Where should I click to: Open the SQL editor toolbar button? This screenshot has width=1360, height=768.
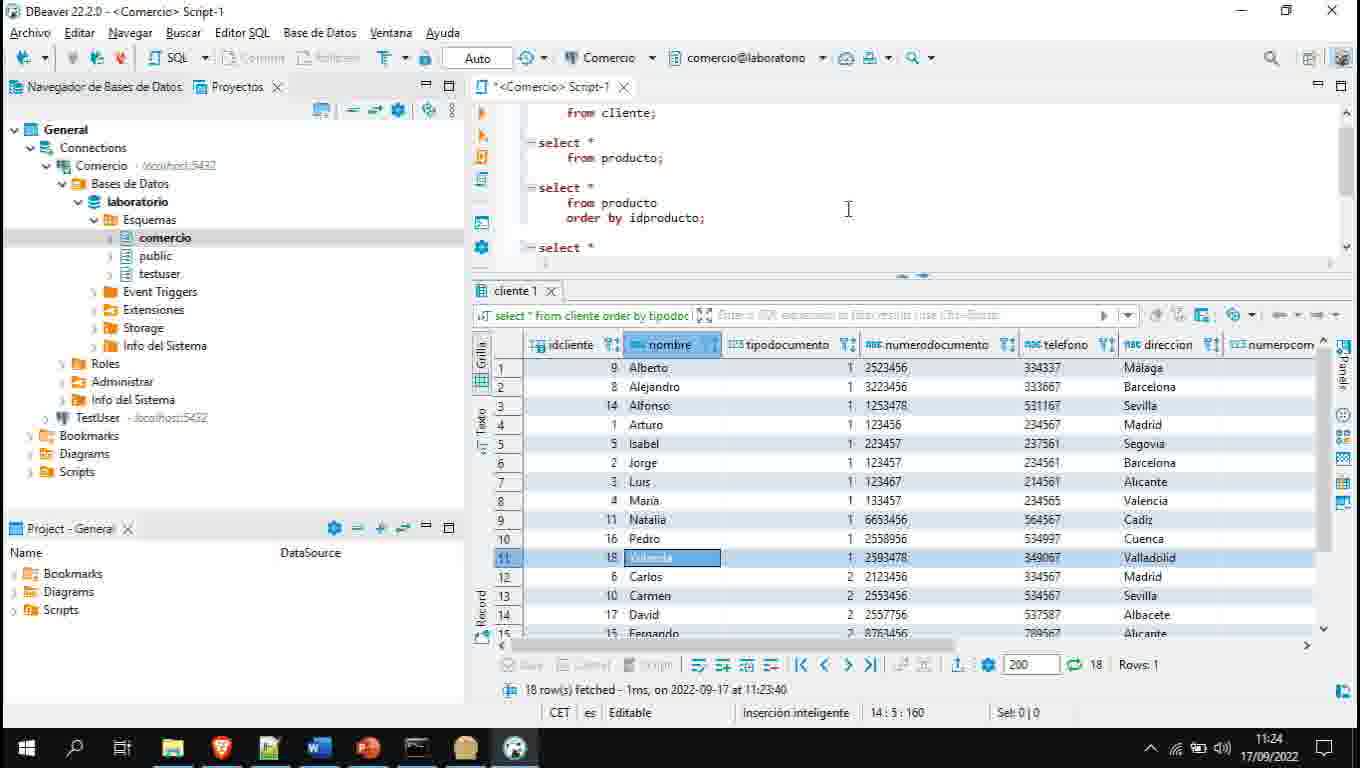tap(168, 58)
